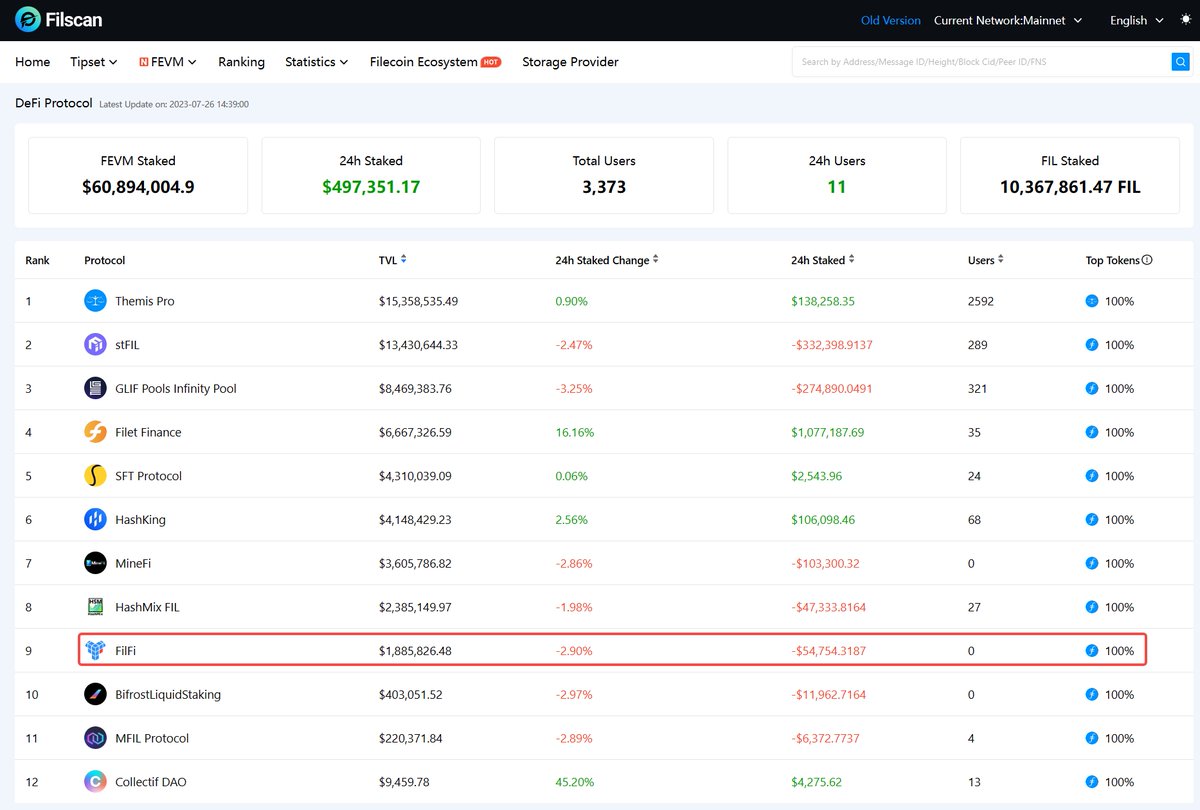Open the Themis Pro protocol name
Screen dimensions: 1200x810
click(145, 301)
